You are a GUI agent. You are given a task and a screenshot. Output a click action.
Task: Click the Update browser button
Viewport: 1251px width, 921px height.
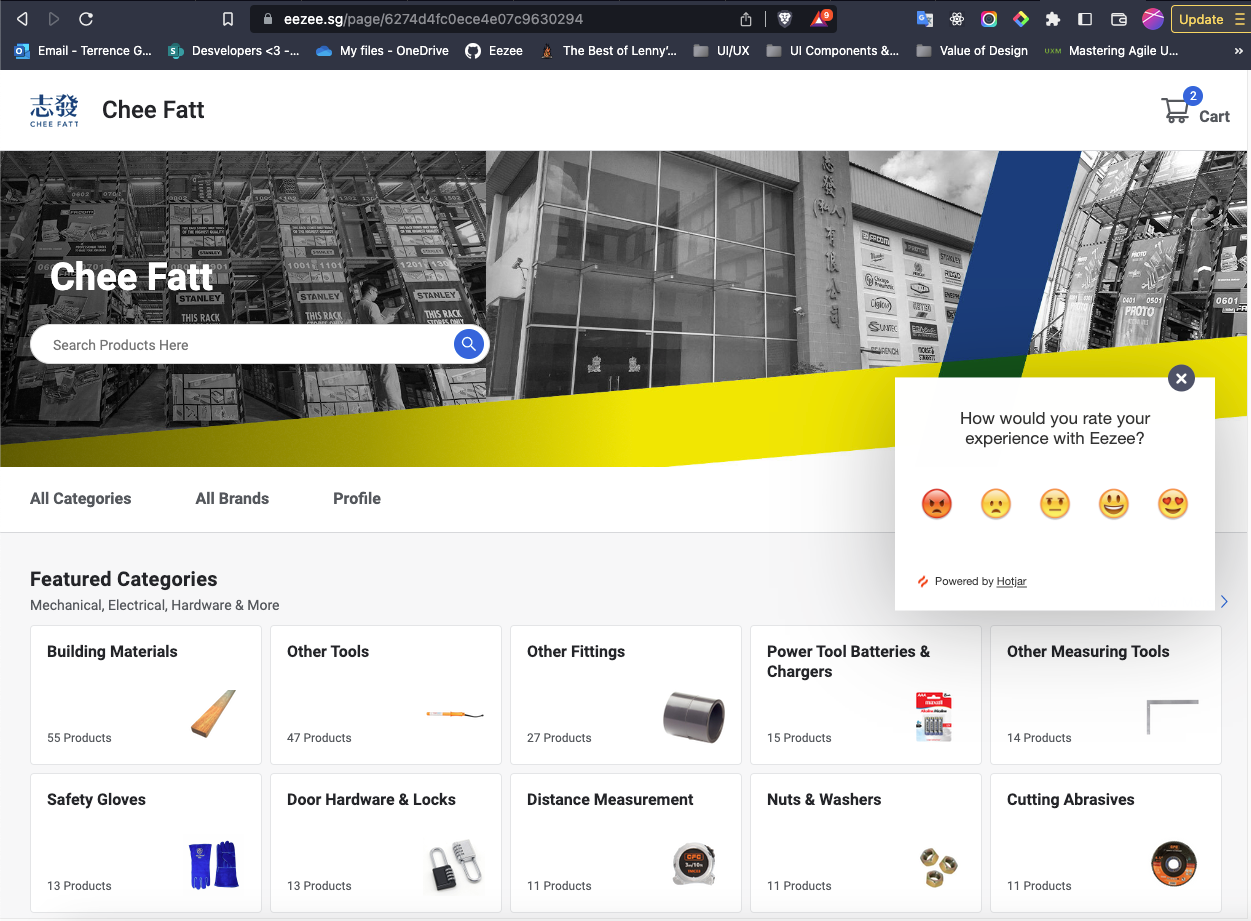pyautogui.click(x=1210, y=19)
